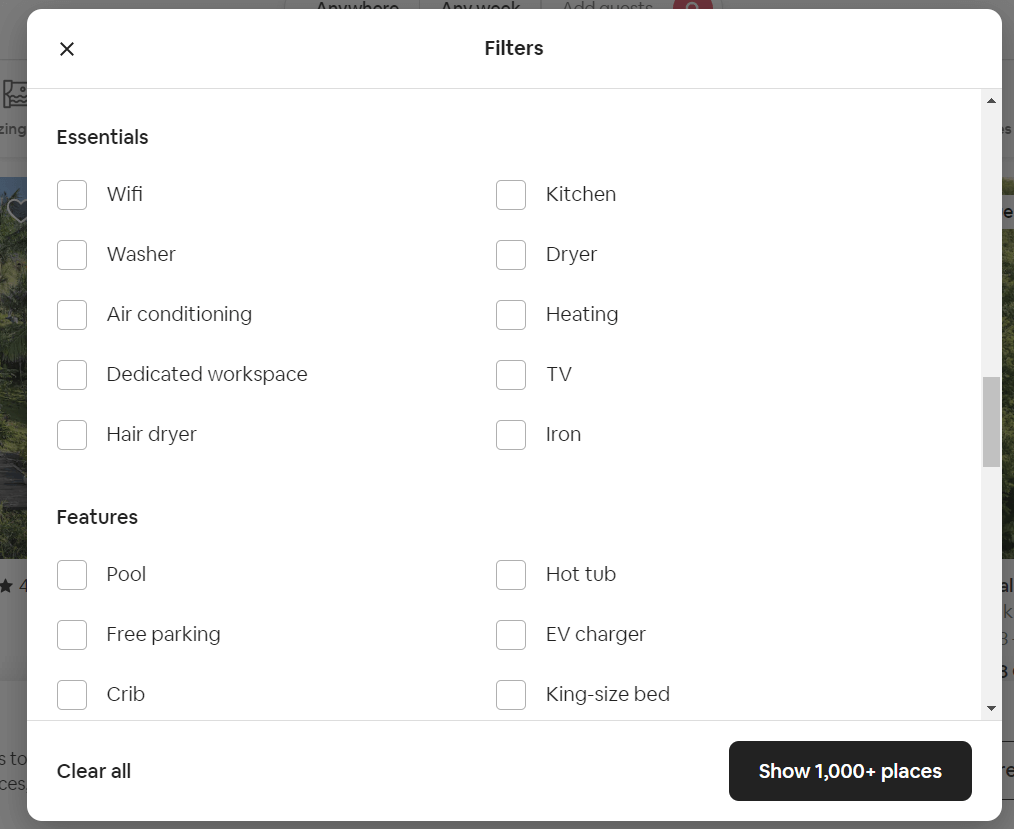Screen dimensions: 1014x829
Task: Select Hot tub feature checkbox
Action: 511,575
